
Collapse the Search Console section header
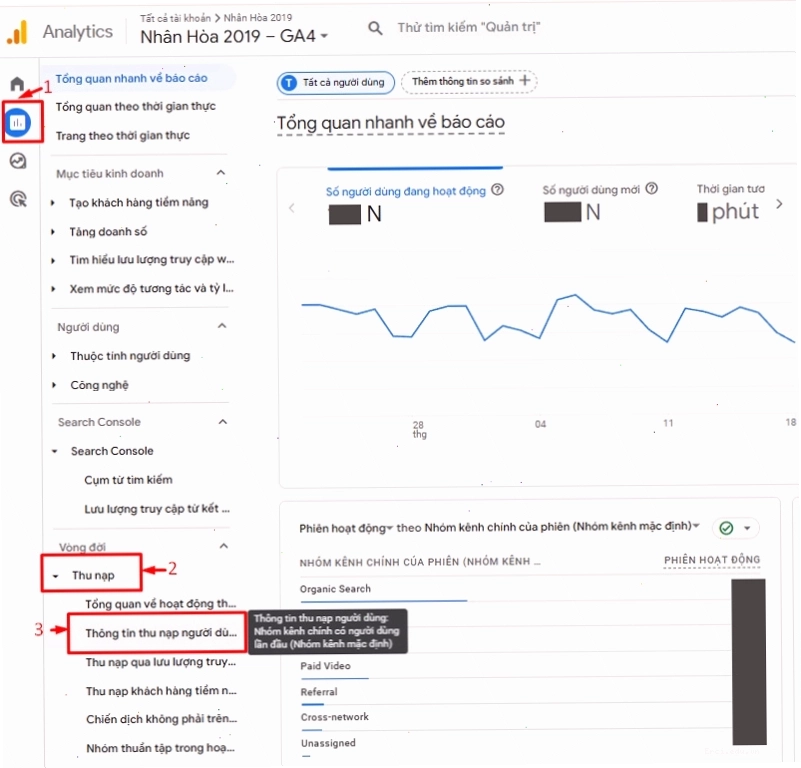point(223,422)
